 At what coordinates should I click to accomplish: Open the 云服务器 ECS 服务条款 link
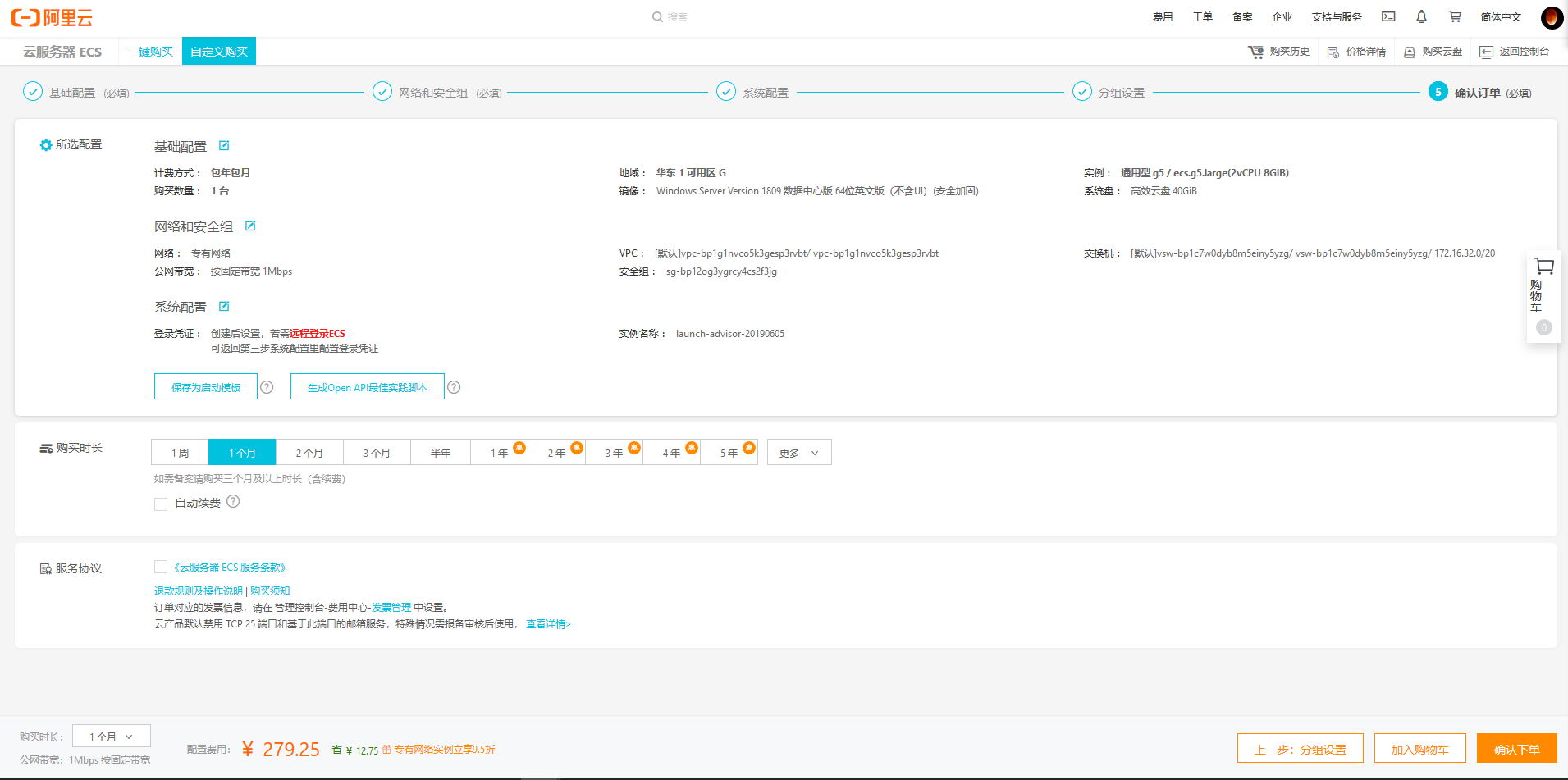tap(229, 567)
